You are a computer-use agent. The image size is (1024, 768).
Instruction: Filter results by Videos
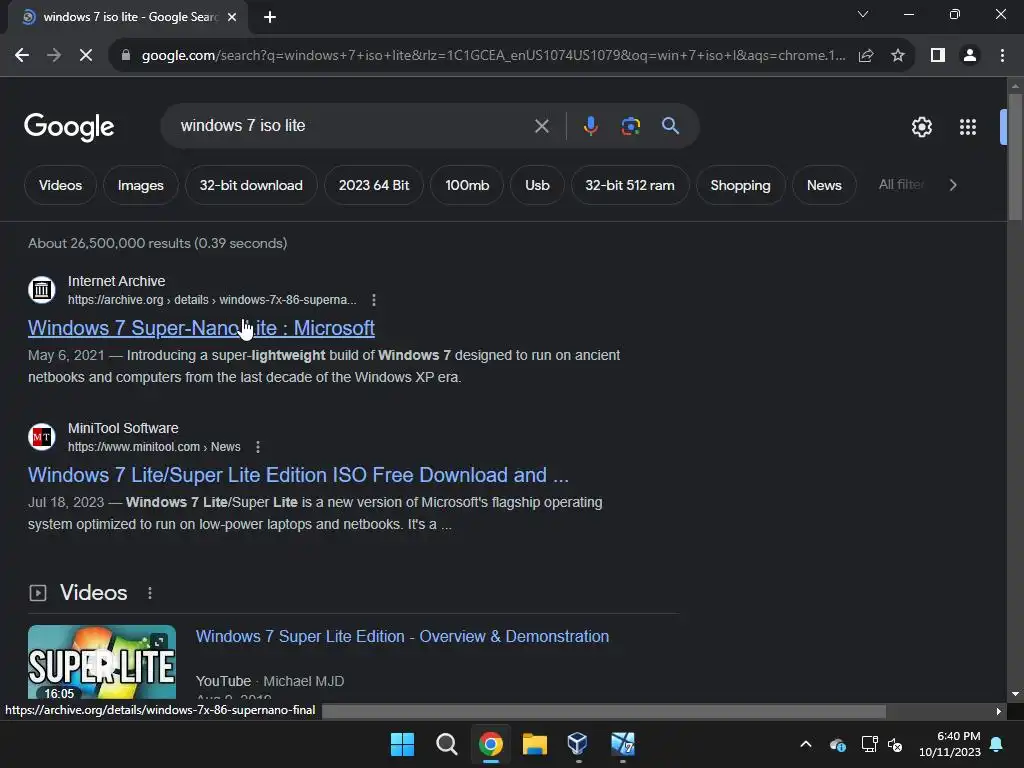[x=60, y=185]
